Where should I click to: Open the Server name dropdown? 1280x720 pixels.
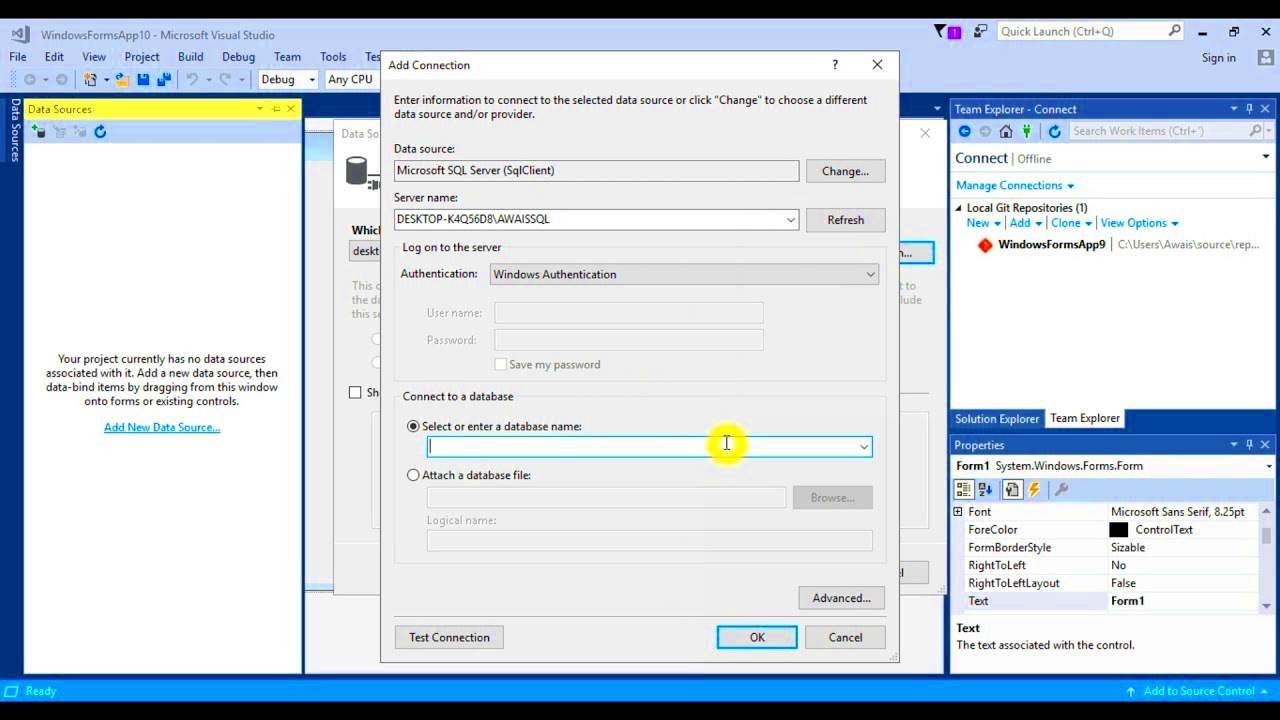tap(790, 219)
